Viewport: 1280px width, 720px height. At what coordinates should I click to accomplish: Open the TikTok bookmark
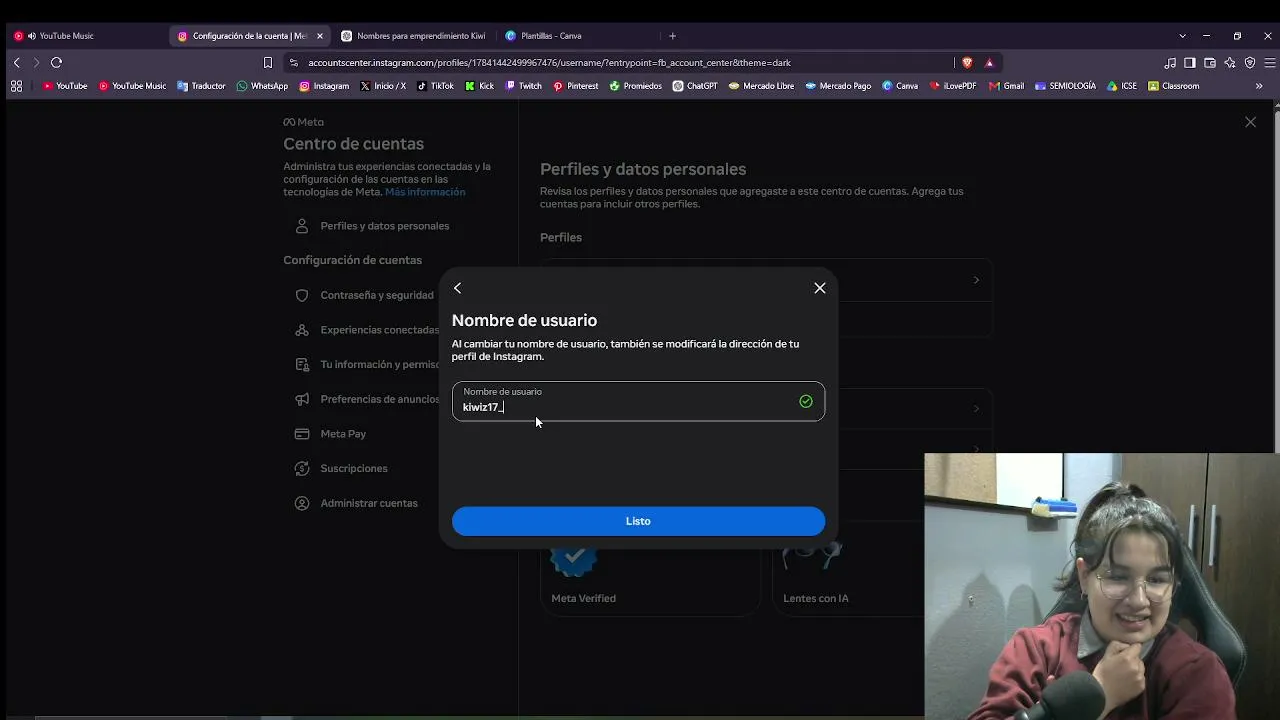point(435,86)
